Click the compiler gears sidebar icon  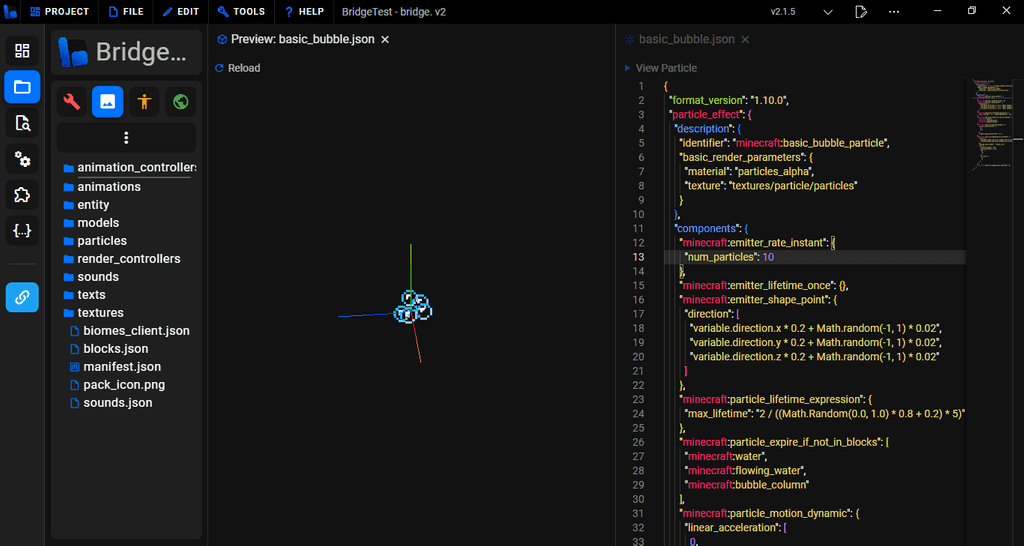click(22, 159)
